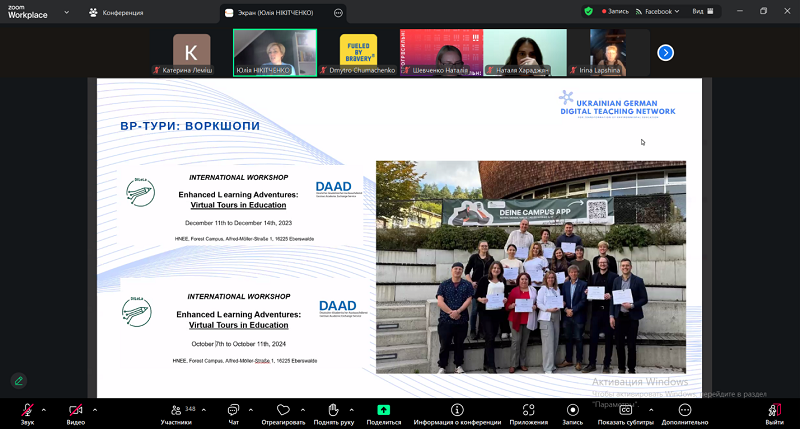The image size is (800, 429).
Task: Toggle Показать субтитры captions
Action: point(625,412)
